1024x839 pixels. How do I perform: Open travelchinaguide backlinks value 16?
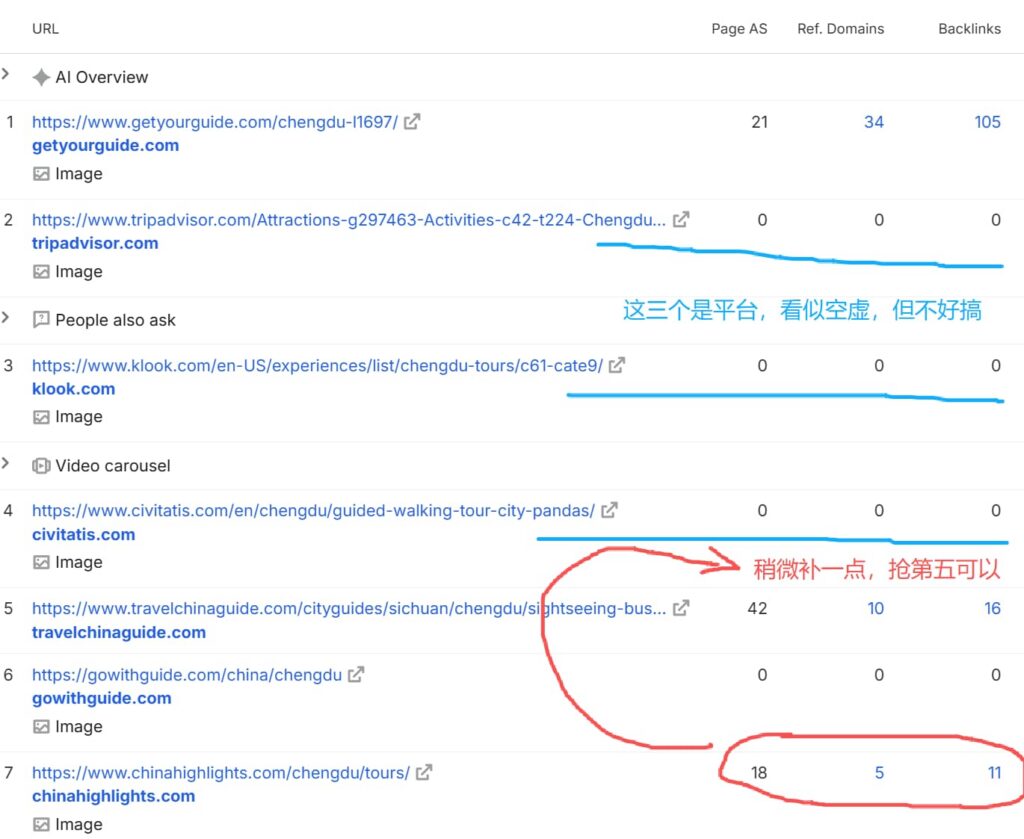(993, 609)
